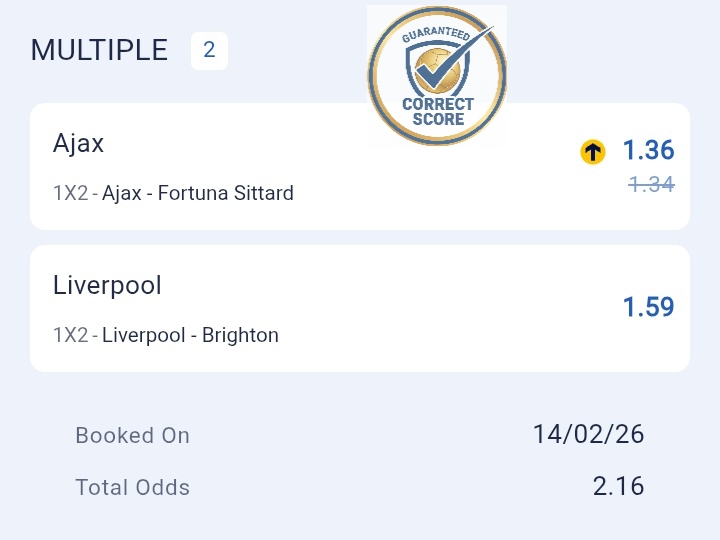
Task: Click the Liverpool odds 1.59
Action: coord(648,306)
